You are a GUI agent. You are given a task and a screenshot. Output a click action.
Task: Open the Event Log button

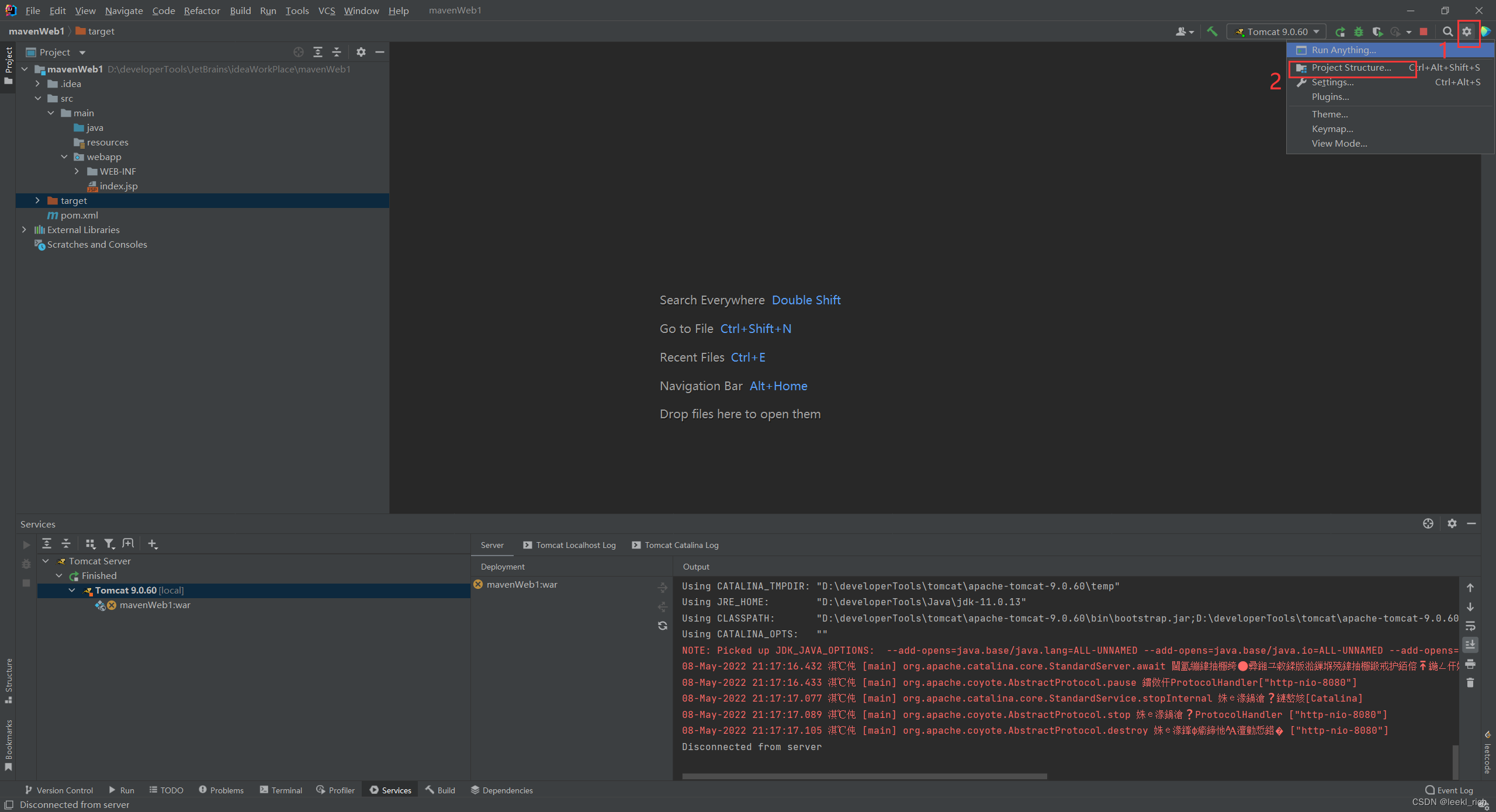click(1449, 790)
